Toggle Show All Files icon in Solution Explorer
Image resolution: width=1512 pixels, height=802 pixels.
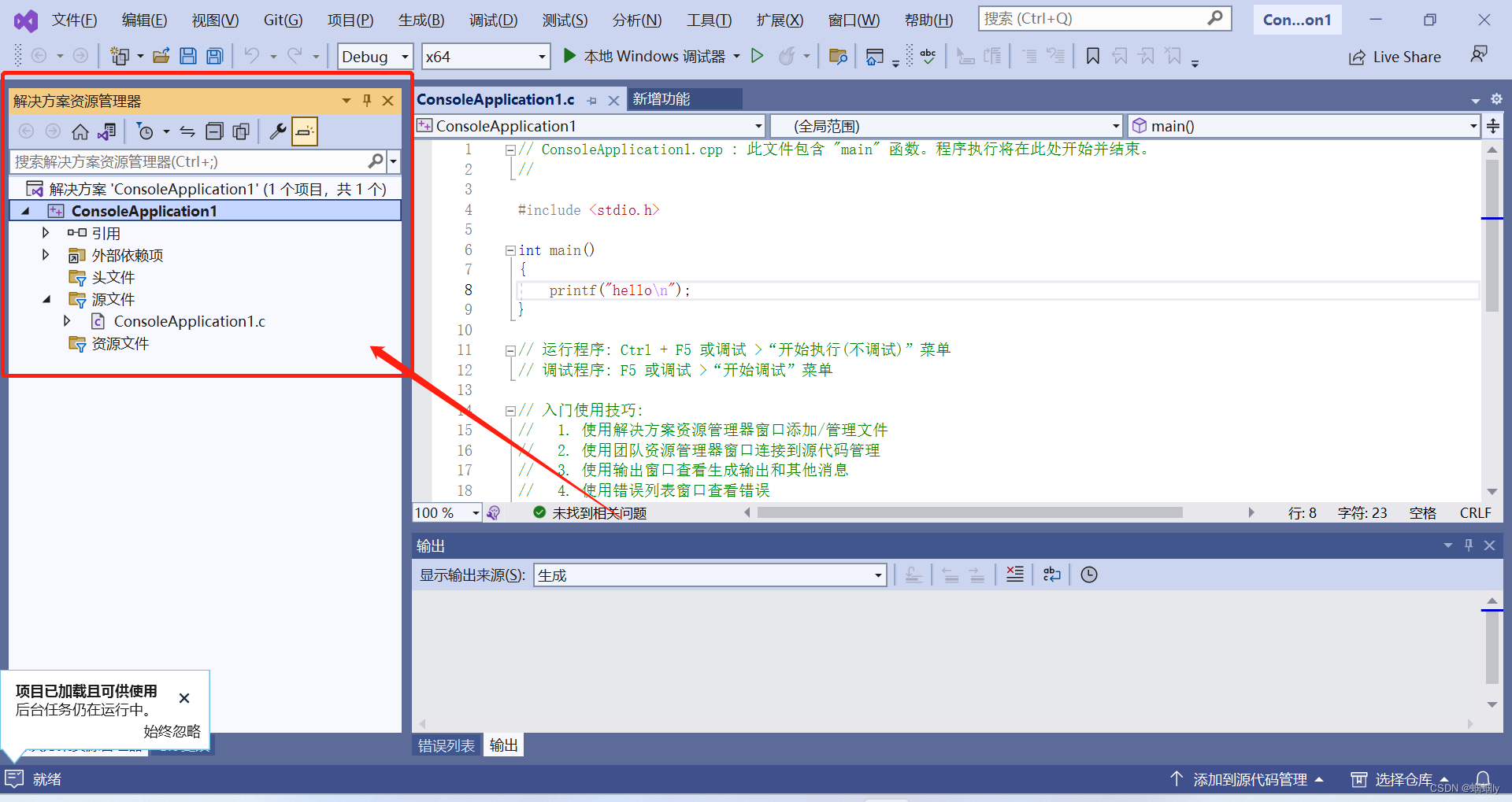[241, 131]
